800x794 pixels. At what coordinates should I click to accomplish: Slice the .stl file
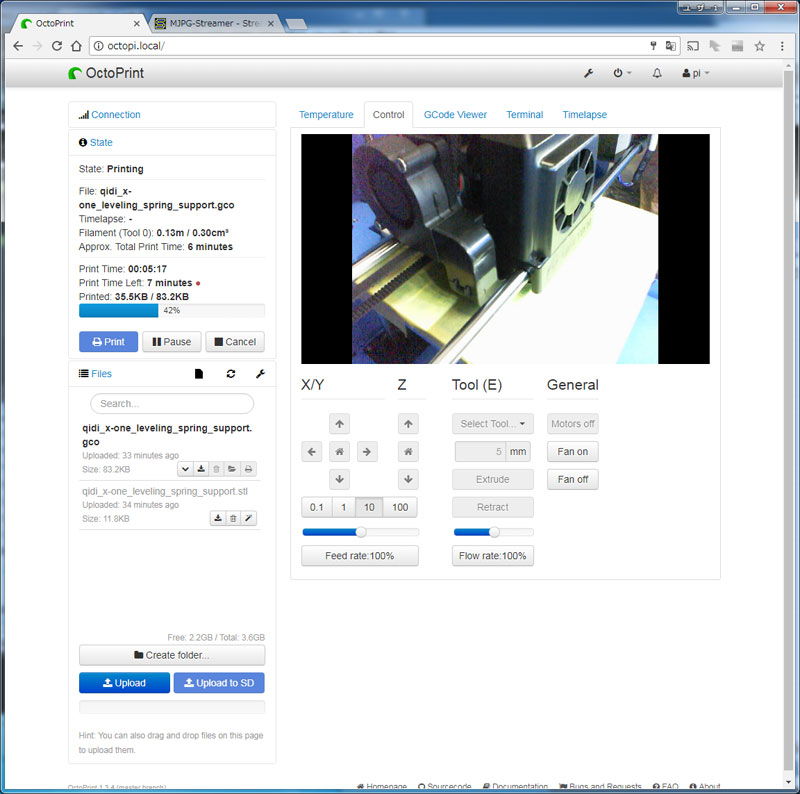point(248,518)
